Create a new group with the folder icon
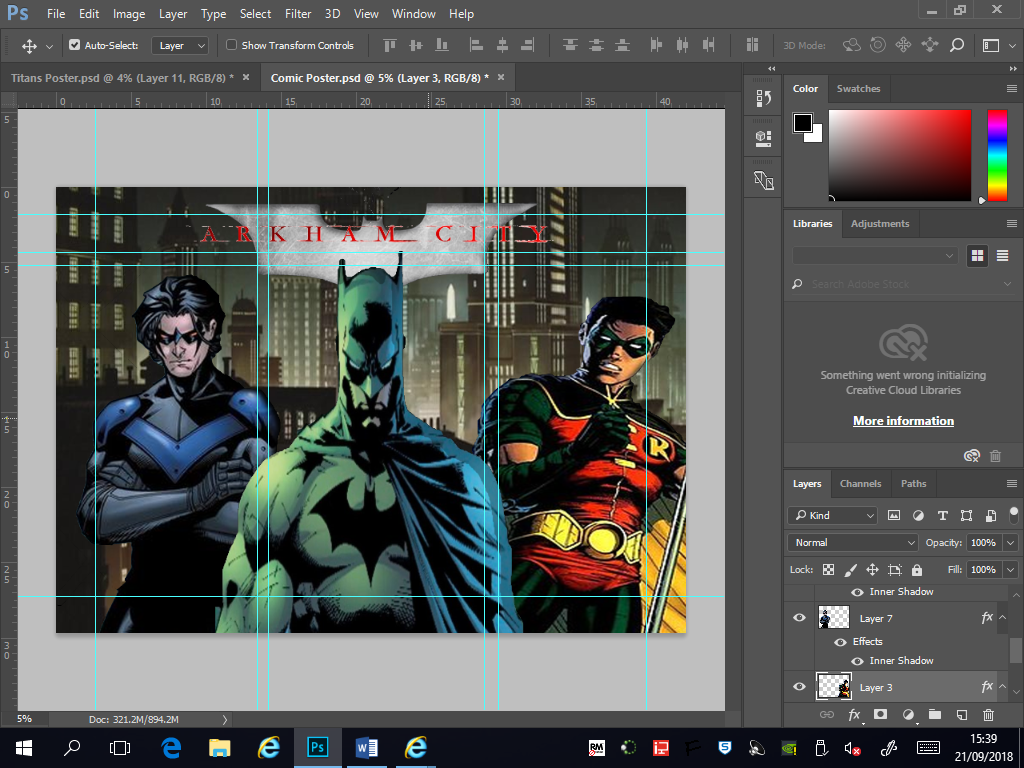 tap(934, 715)
